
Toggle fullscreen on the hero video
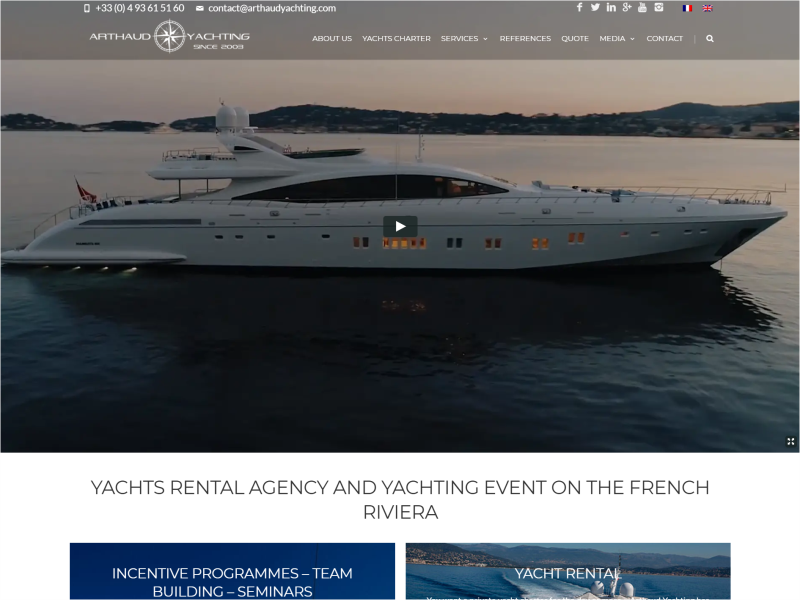point(790,441)
